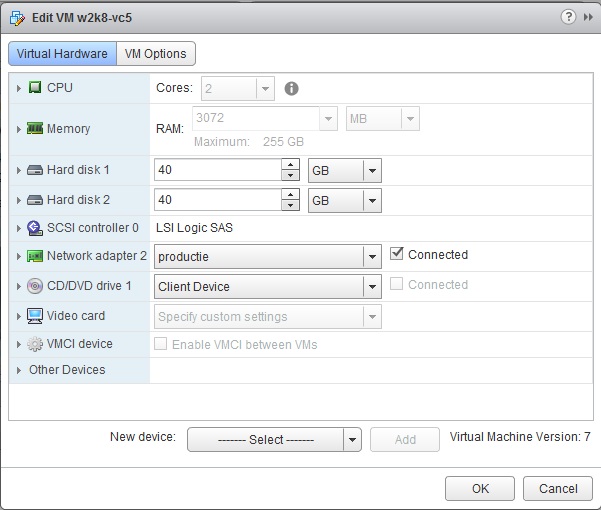
Task: Click the CPU chip icon
Action: (x=35, y=87)
